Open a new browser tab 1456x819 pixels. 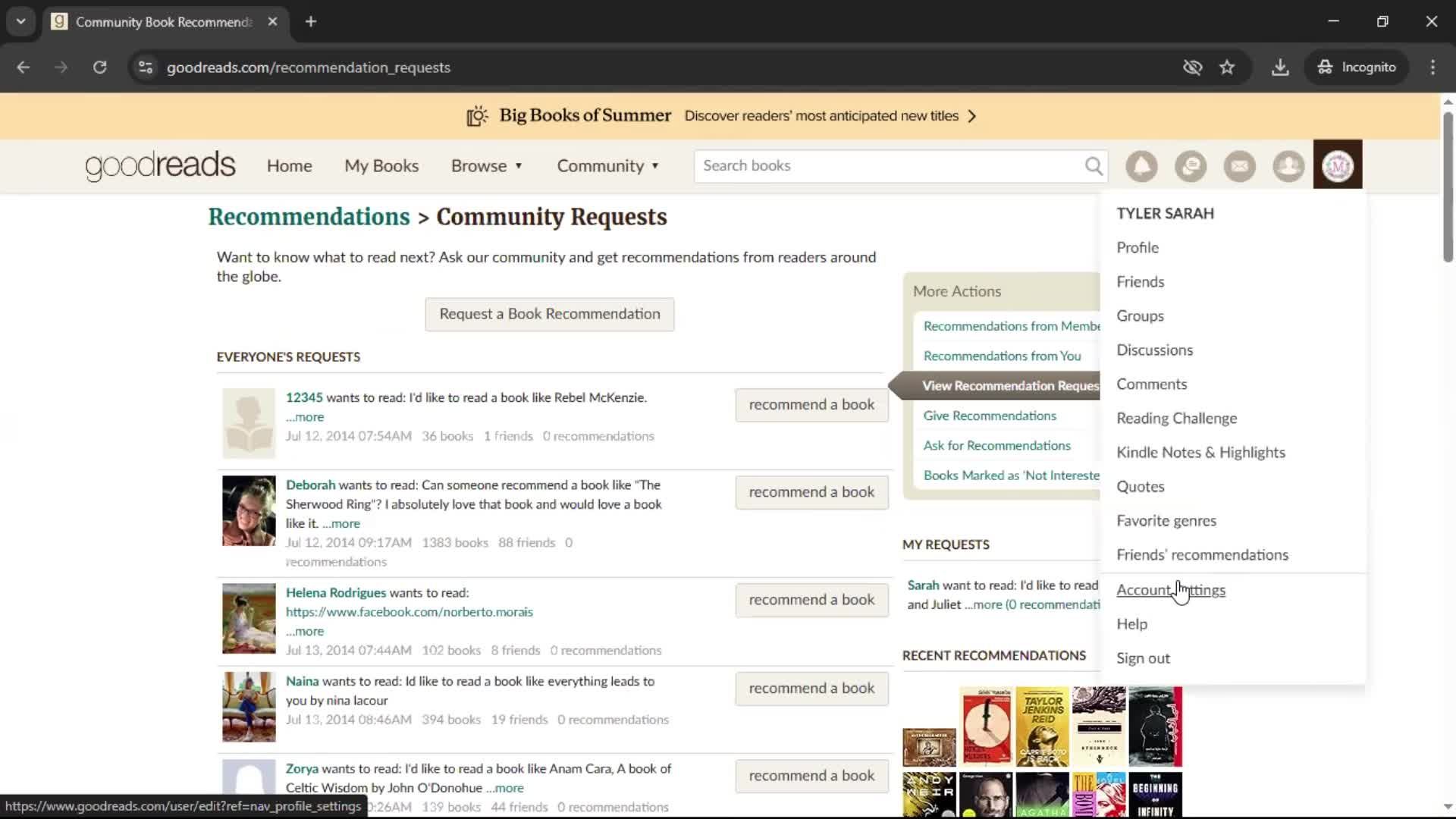tap(311, 22)
